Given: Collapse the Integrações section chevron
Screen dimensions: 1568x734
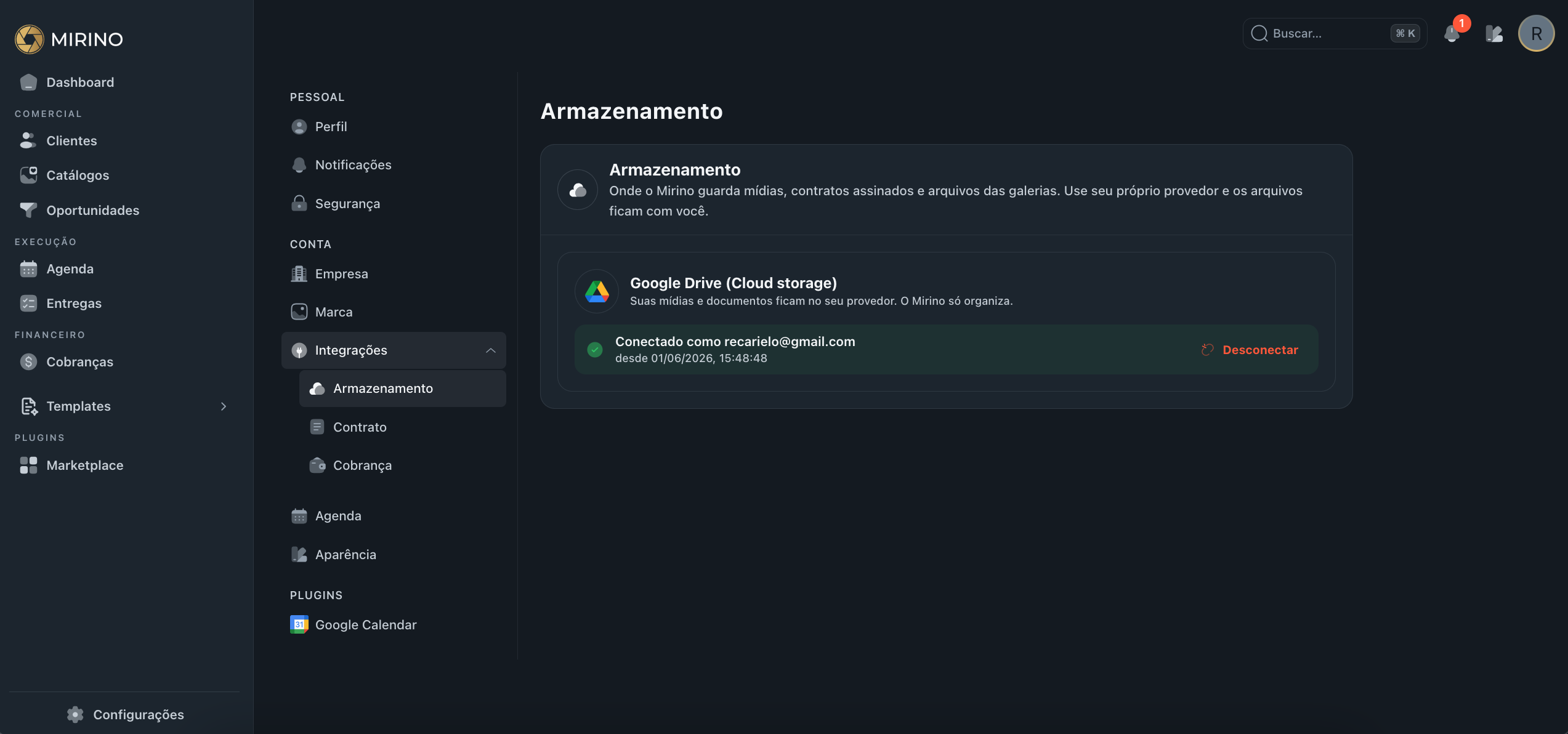Looking at the screenshot, I should point(491,350).
